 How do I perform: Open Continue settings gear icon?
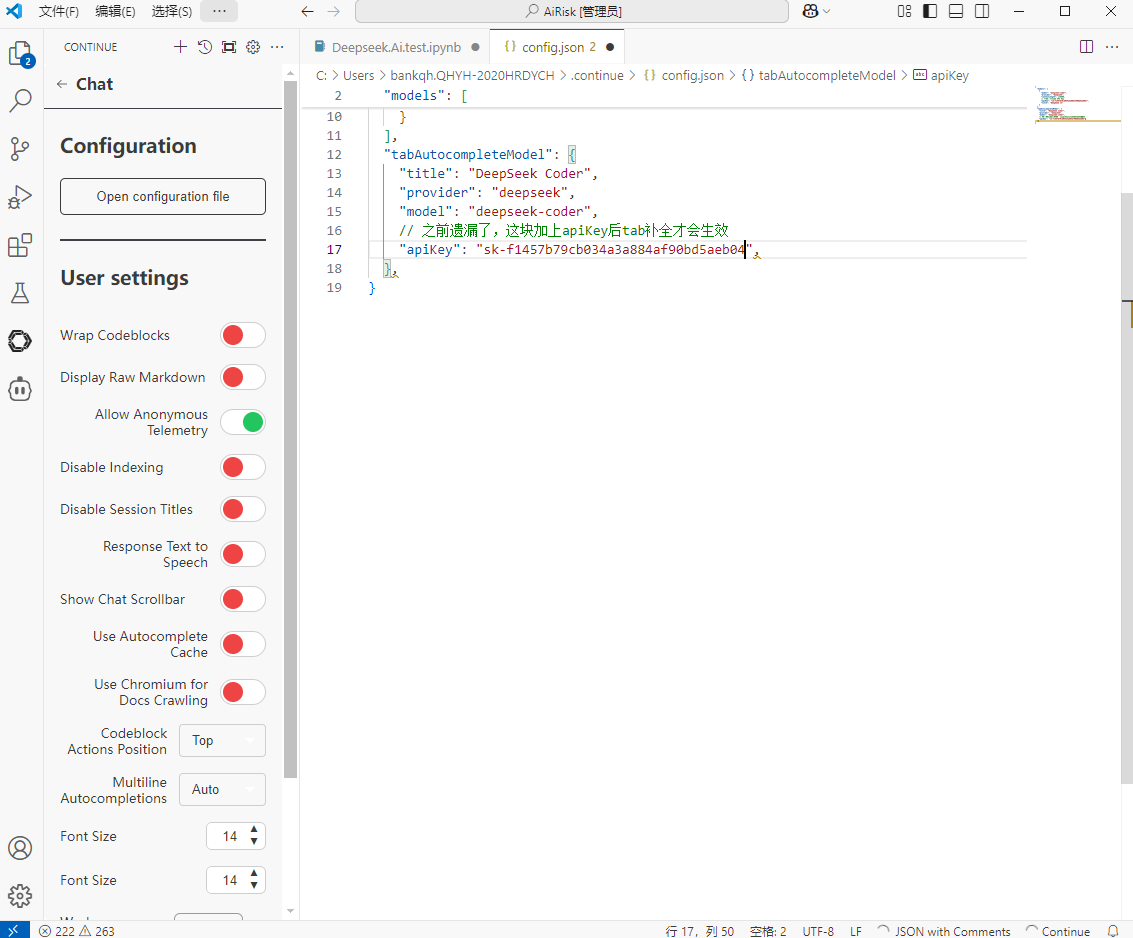pos(253,47)
